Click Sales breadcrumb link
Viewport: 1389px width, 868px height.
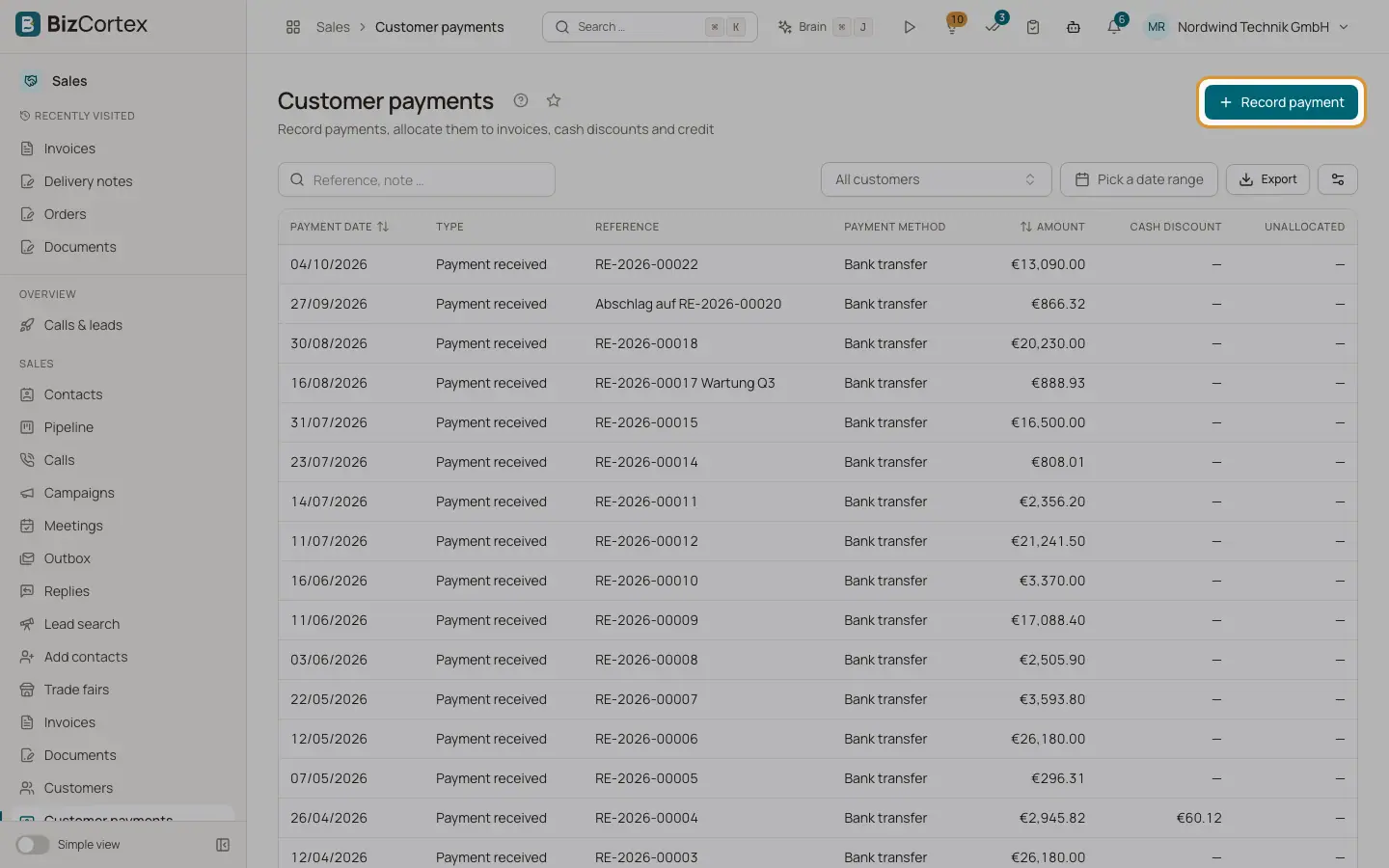333,27
